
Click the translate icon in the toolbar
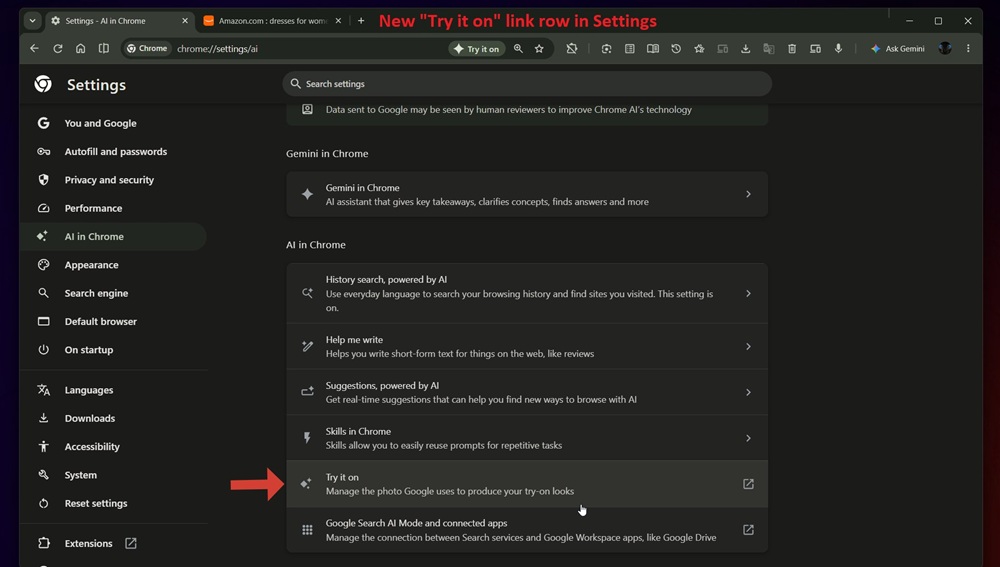768,48
